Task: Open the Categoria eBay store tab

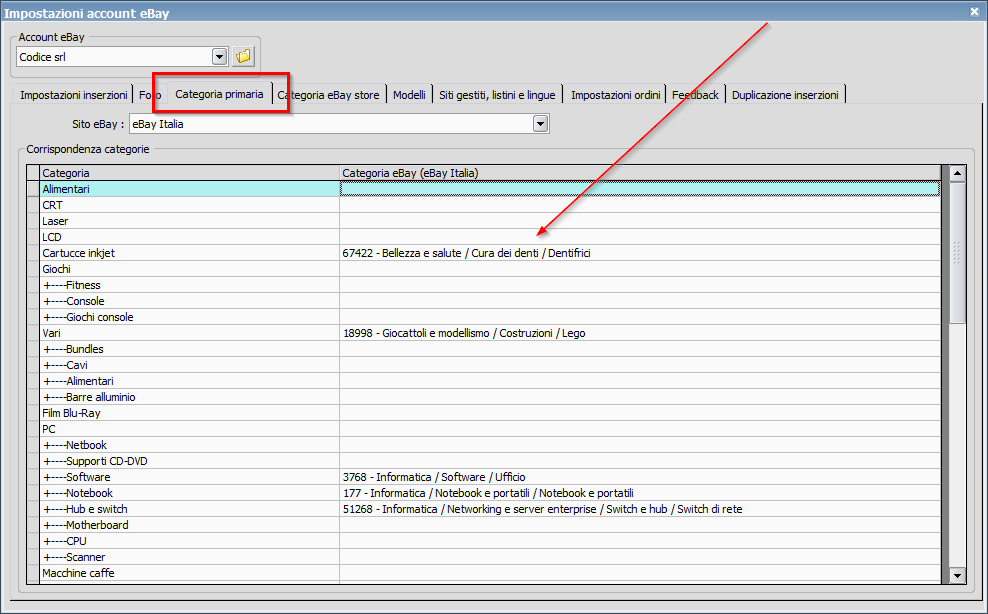Action: click(x=328, y=95)
